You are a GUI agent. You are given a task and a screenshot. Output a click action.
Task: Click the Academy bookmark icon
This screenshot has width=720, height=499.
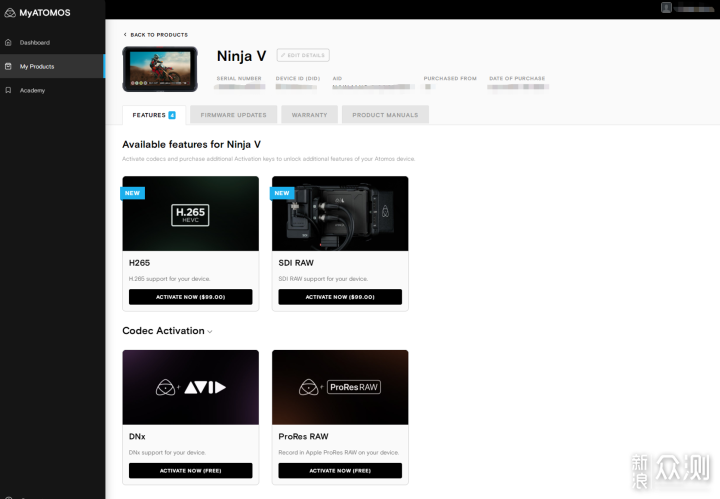(x=8, y=90)
